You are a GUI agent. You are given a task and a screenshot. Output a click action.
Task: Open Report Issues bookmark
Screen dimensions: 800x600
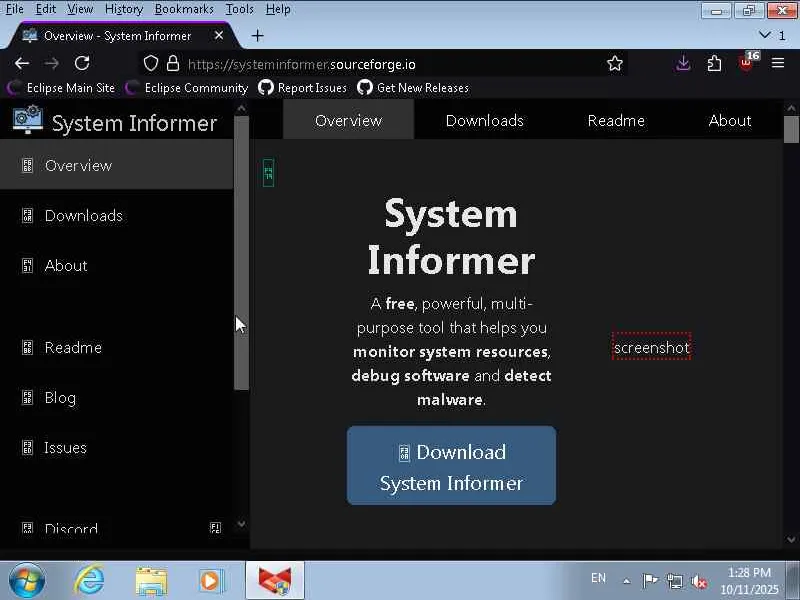point(303,88)
